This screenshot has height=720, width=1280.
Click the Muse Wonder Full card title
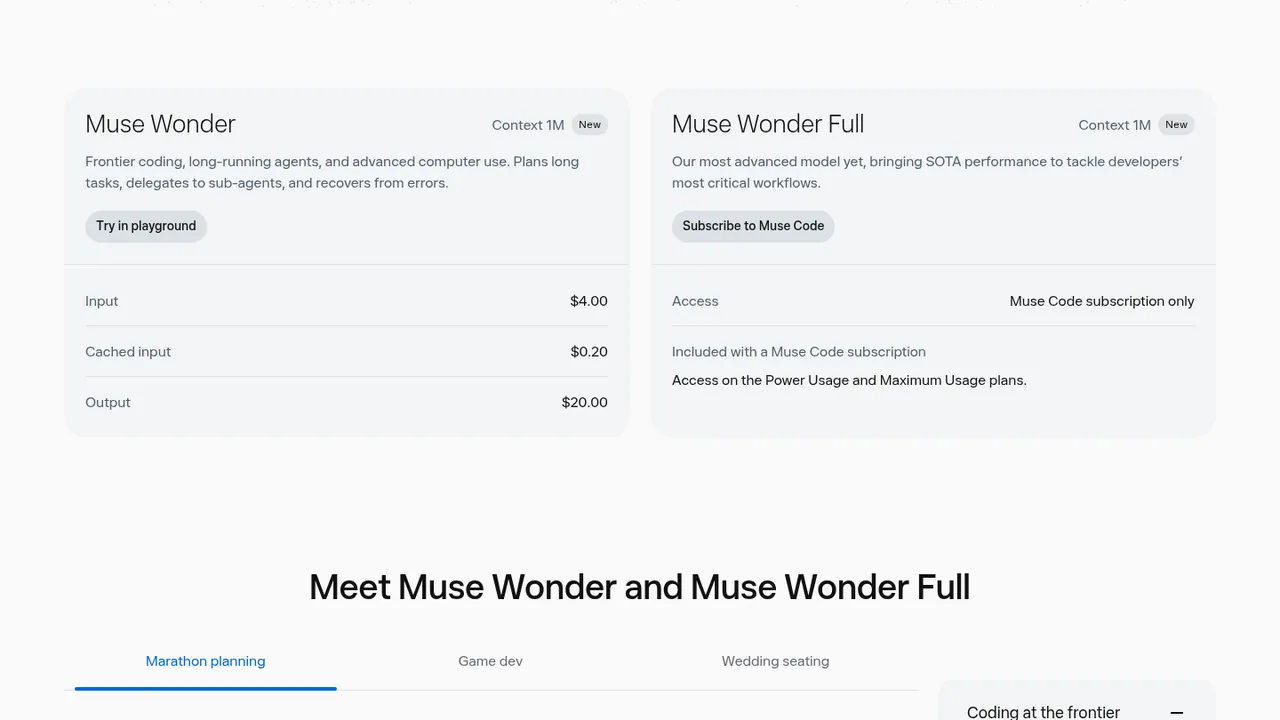point(768,124)
